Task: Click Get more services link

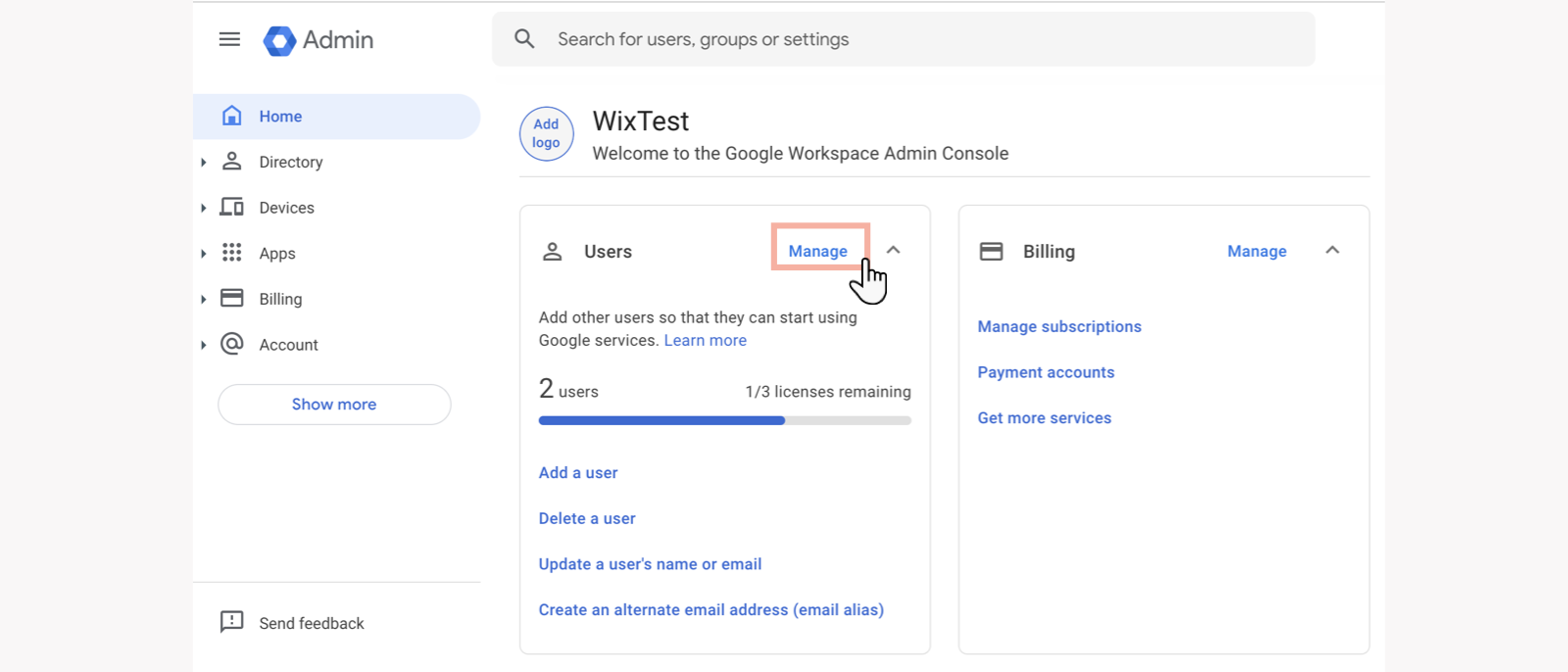Action: pyautogui.click(x=1045, y=417)
